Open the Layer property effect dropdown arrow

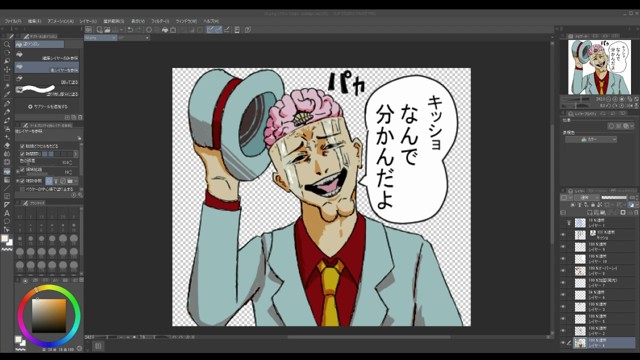click(x=633, y=127)
